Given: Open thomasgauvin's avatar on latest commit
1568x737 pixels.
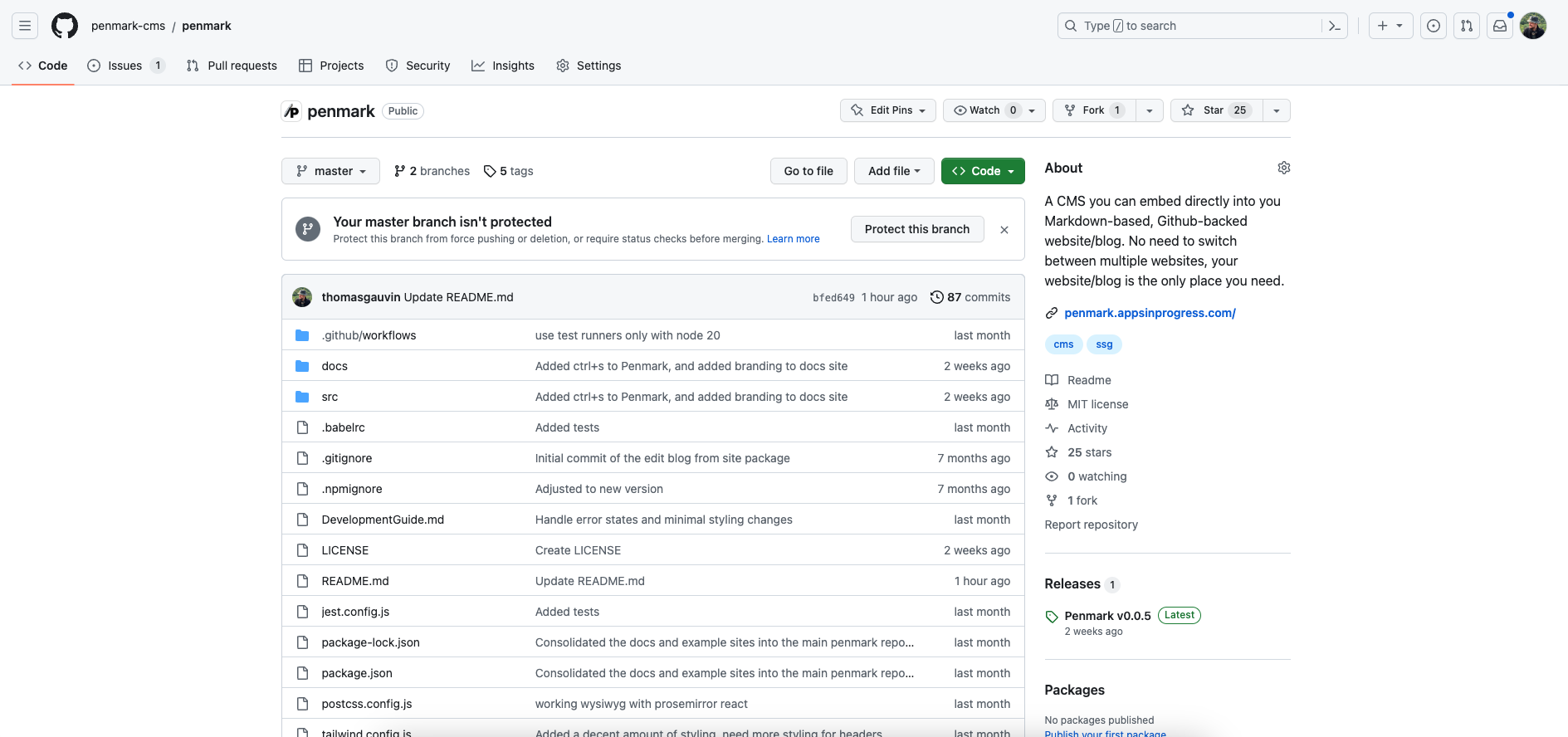Looking at the screenshot, I should point(302,297).
